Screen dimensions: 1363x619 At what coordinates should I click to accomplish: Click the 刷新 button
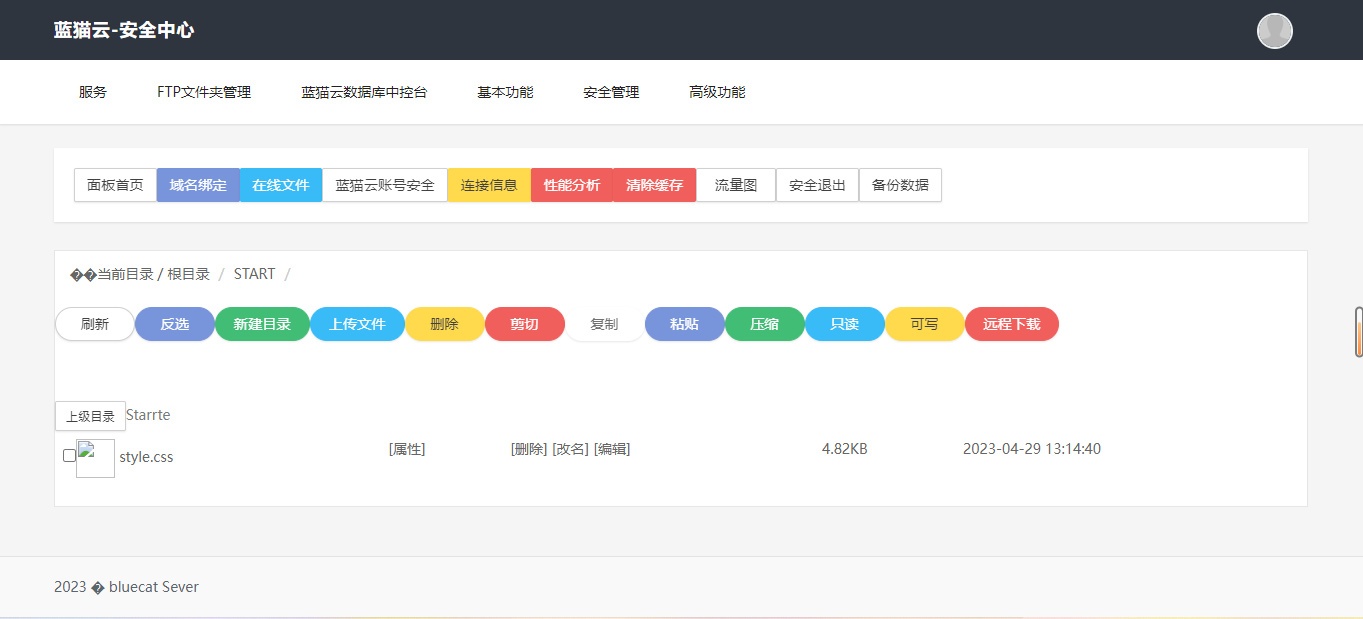click(95, 324)
